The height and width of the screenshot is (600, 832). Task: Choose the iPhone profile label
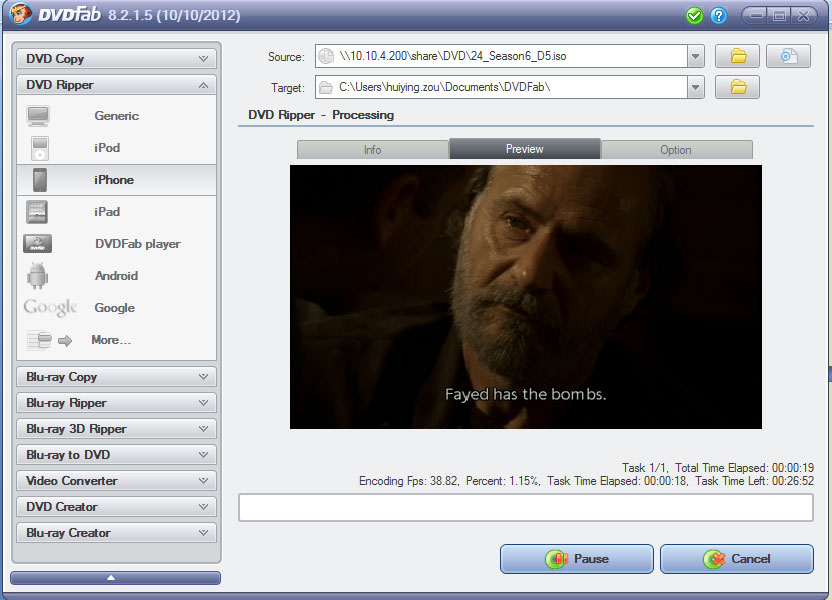[114, 180]
